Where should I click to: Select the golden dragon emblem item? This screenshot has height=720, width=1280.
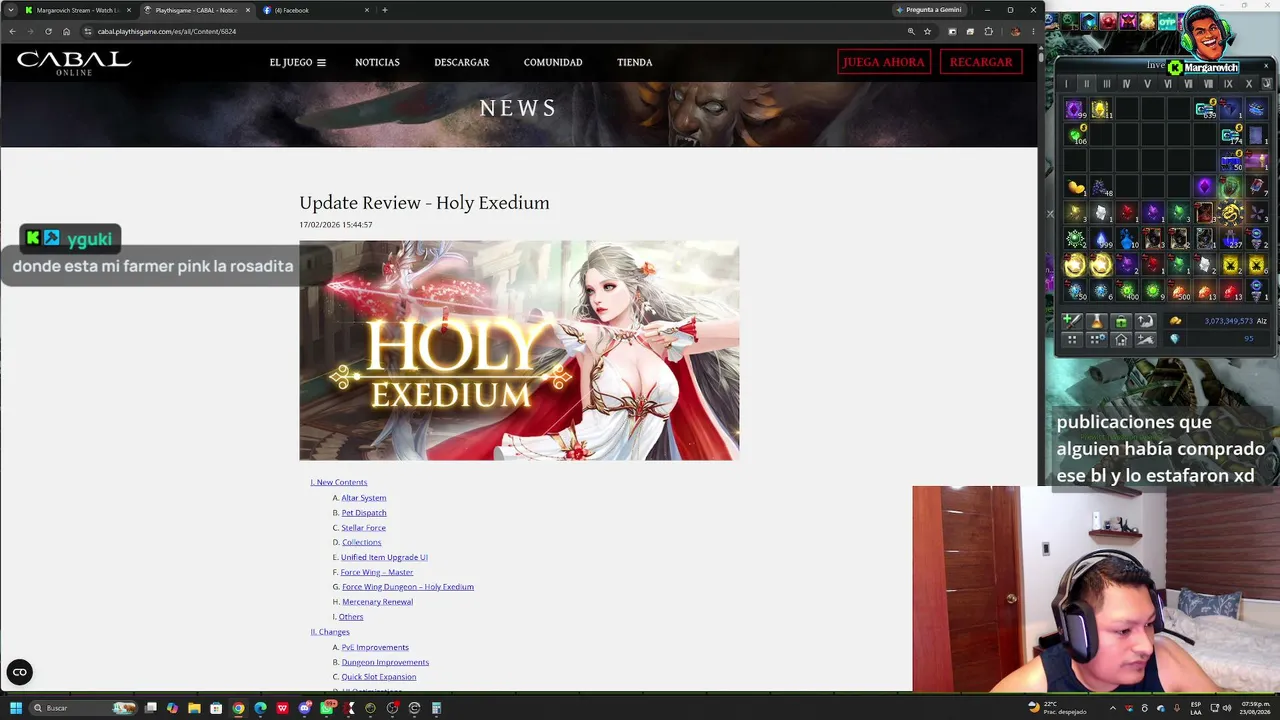(x=1231, y=213)
